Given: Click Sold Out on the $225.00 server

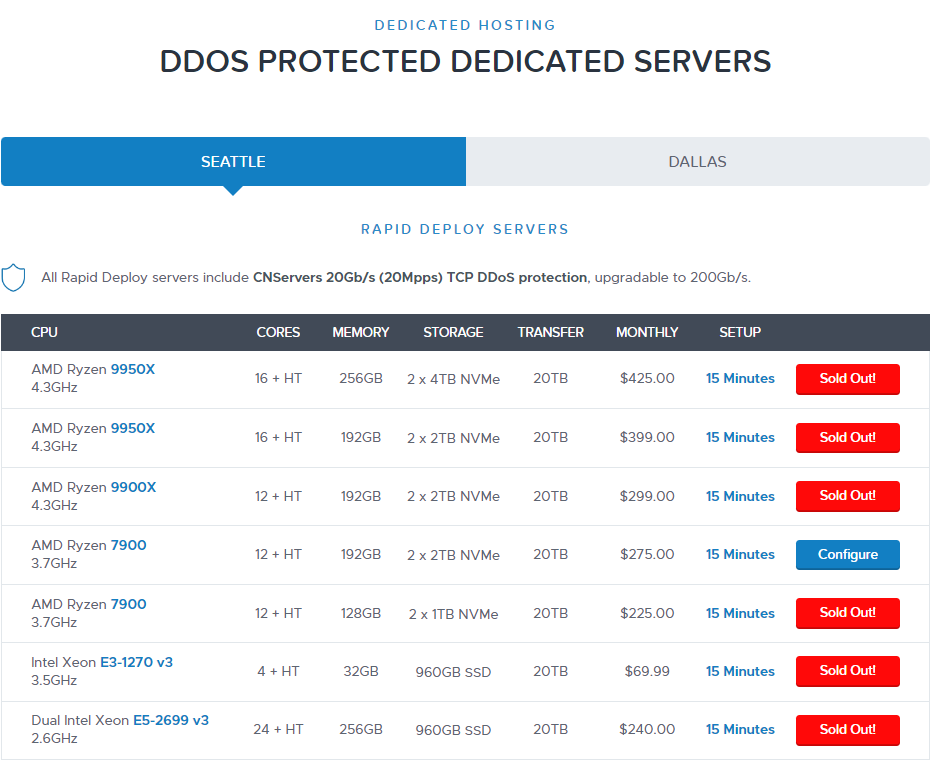Looking at the screenshot, I should coord(847,613).
